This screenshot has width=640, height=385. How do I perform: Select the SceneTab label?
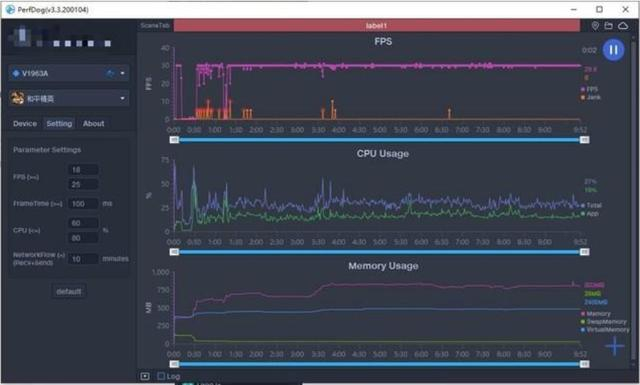point(155,25)
